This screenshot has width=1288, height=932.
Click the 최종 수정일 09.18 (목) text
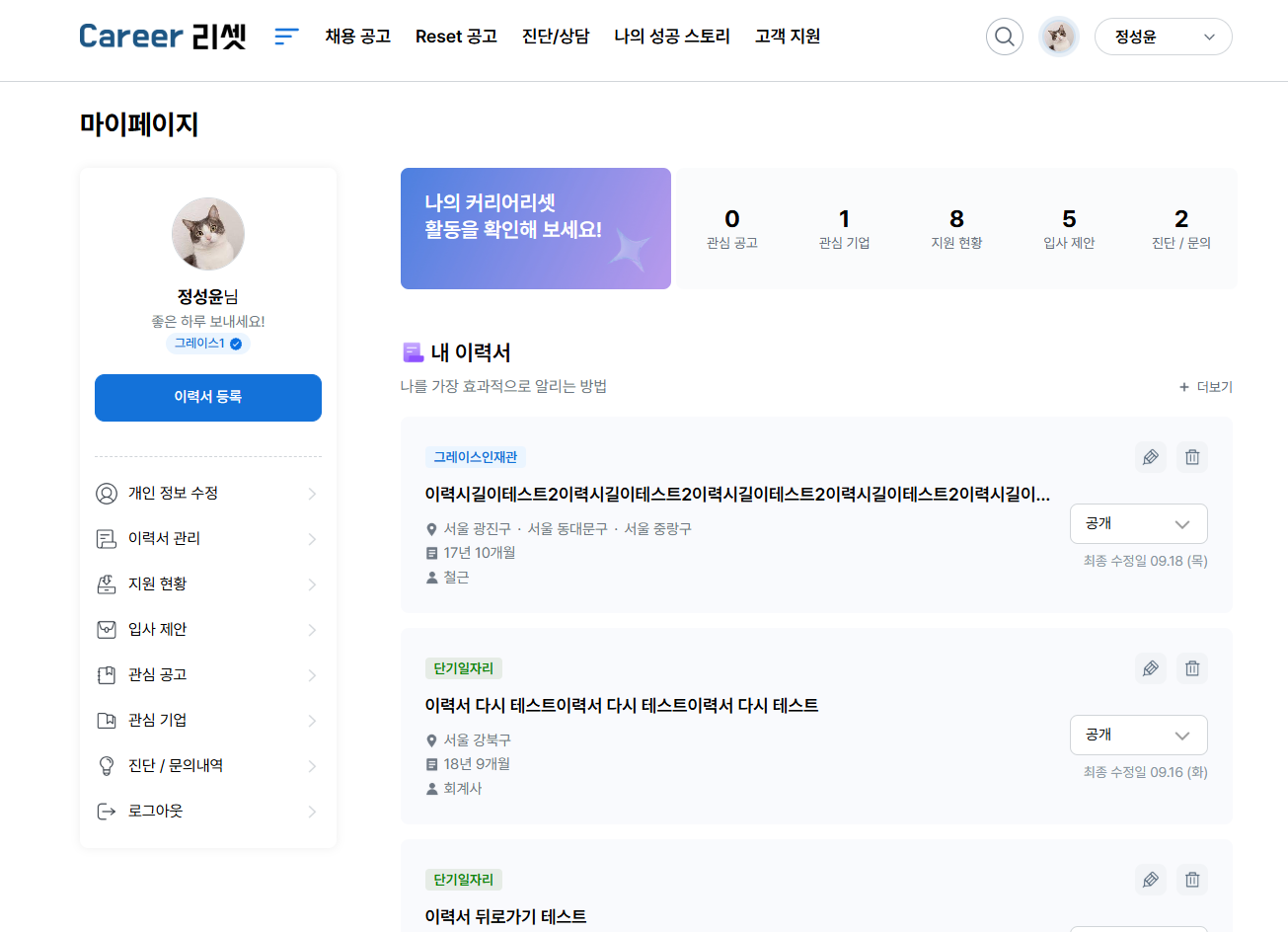pyautogui.click(x=1146, y=561)
